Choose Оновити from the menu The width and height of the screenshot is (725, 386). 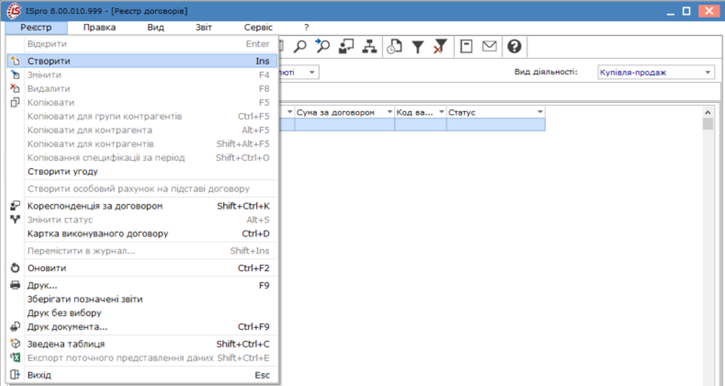coord(142,268)
